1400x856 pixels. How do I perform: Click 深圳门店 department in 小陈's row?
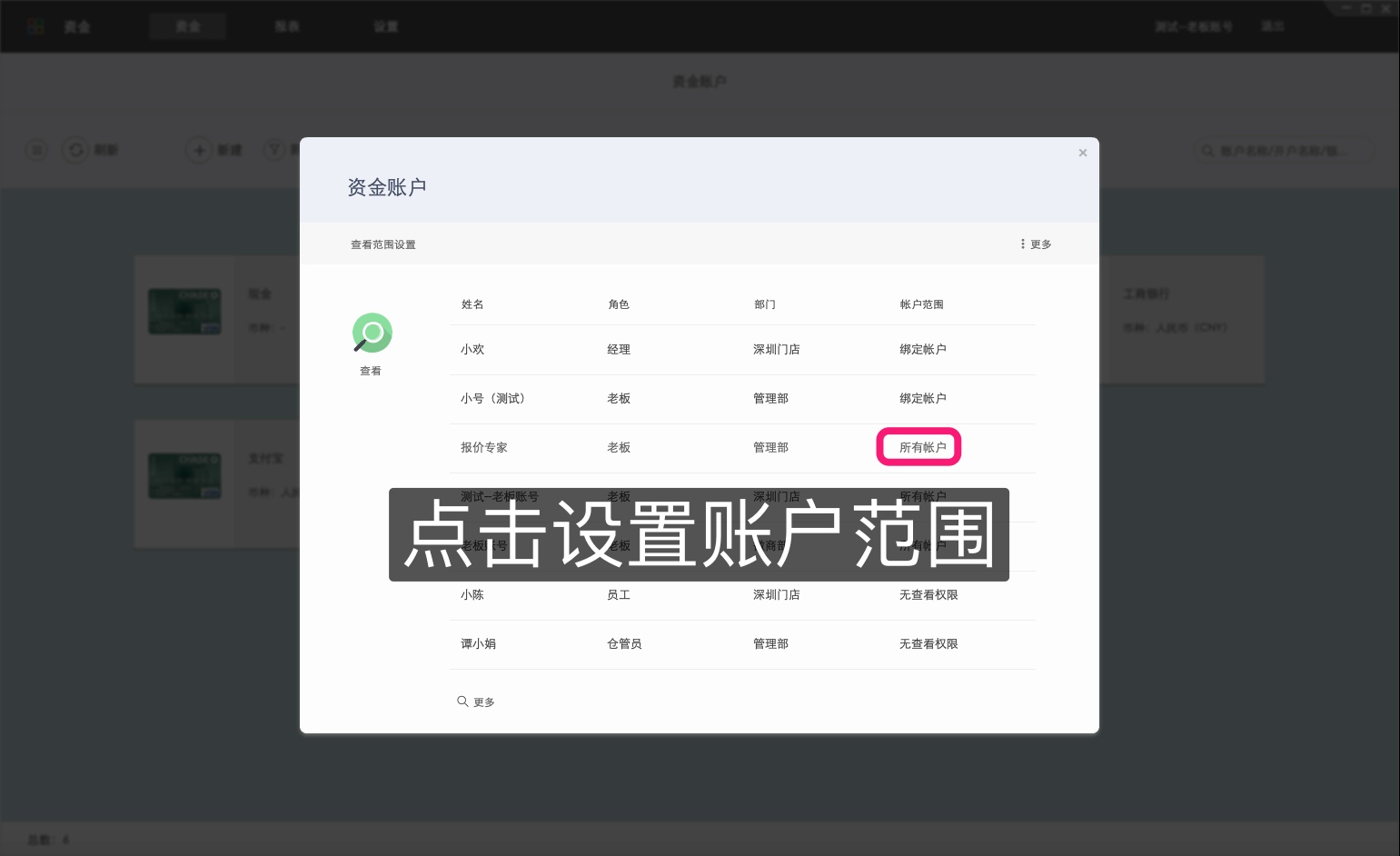pyautogui.click(x=777, y=594)
